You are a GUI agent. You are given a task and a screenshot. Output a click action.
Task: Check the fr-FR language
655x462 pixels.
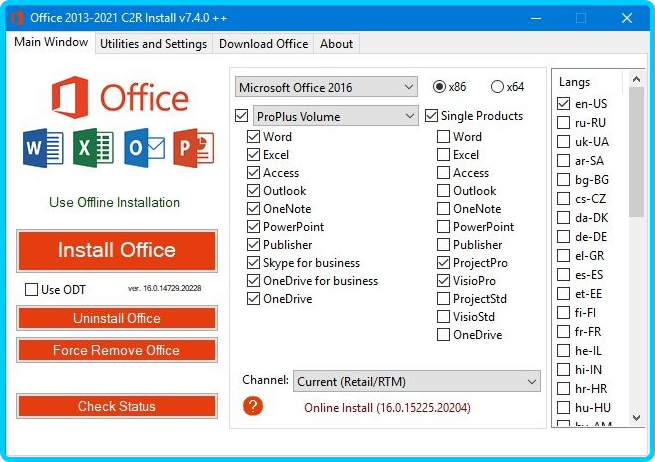point(564,331)
